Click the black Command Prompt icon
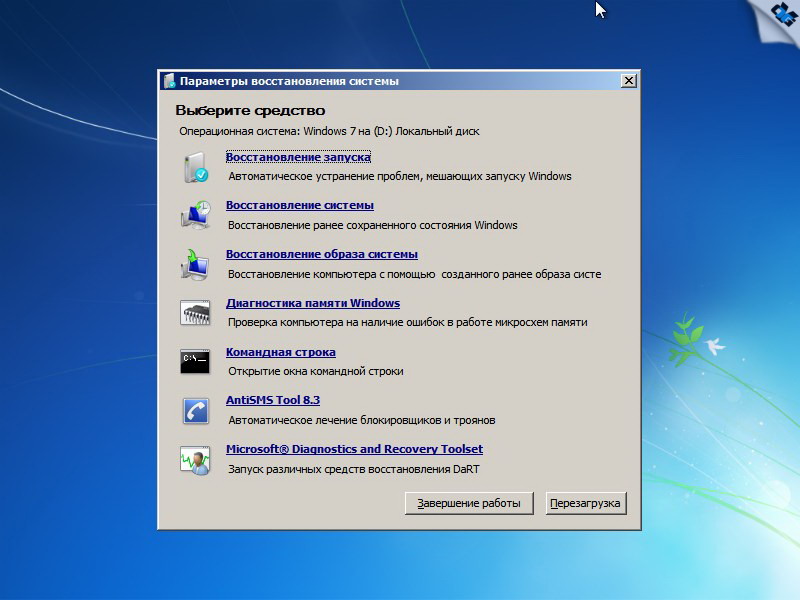Image resolution: width=800 pixels, height=600 pixels. pos(195,362)
